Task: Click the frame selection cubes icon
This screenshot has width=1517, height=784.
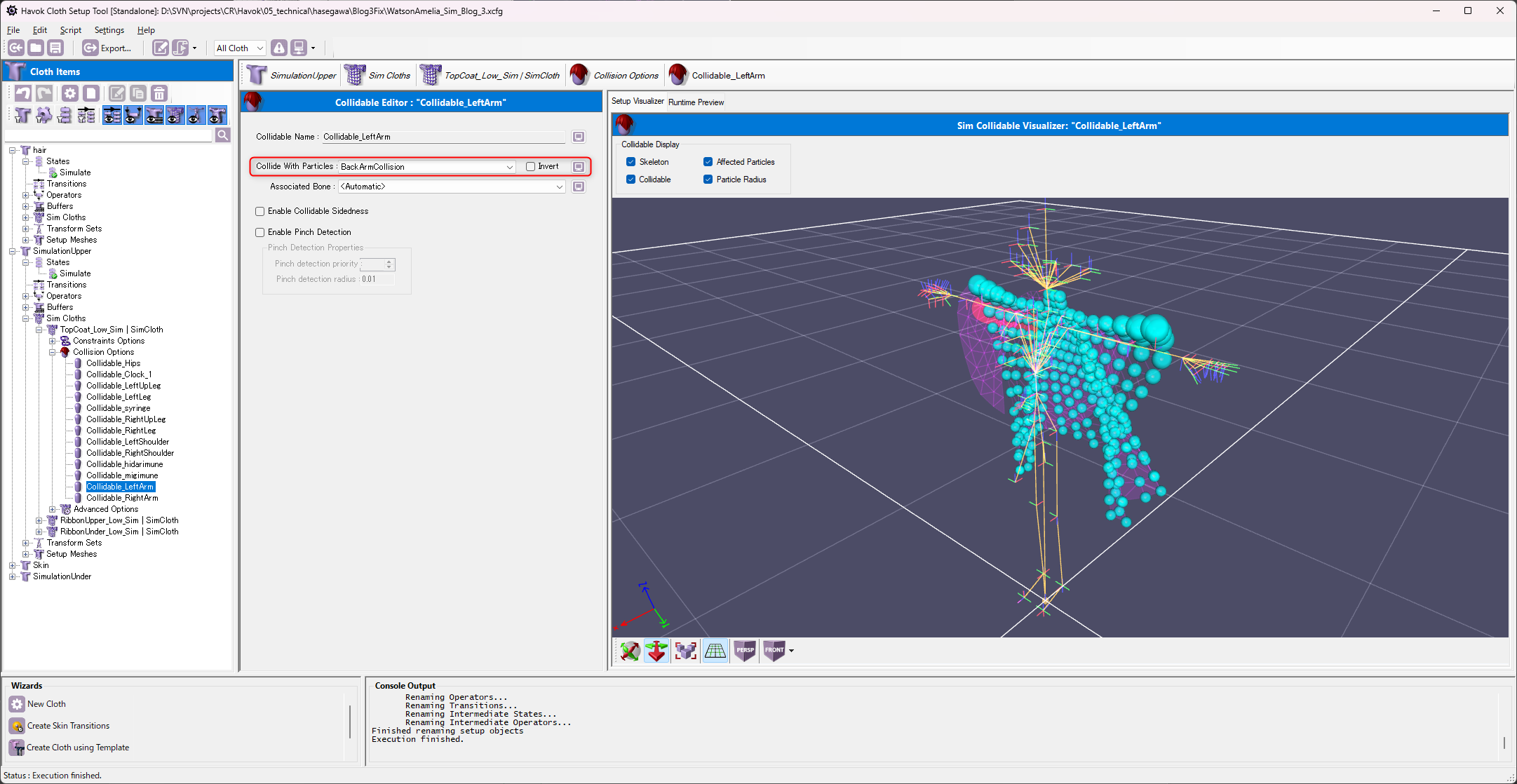Action: click(686, 651)
